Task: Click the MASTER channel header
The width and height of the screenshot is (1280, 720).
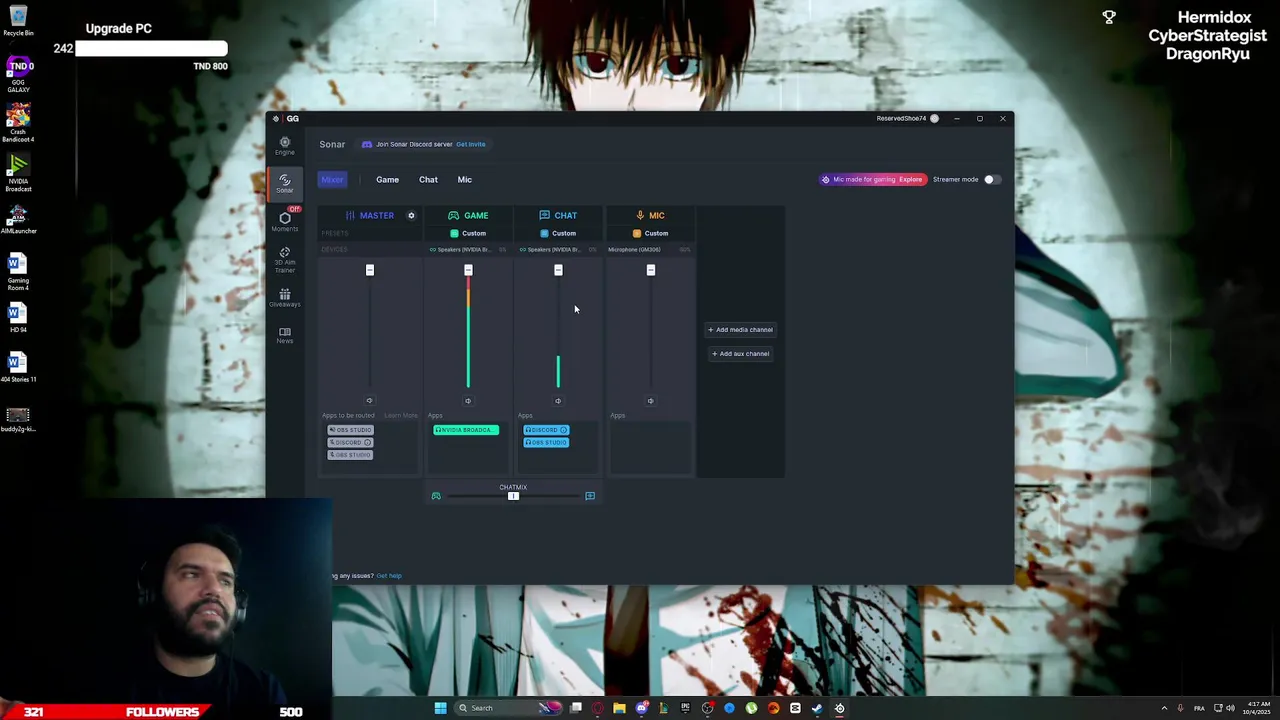Action: coord(370,215)
